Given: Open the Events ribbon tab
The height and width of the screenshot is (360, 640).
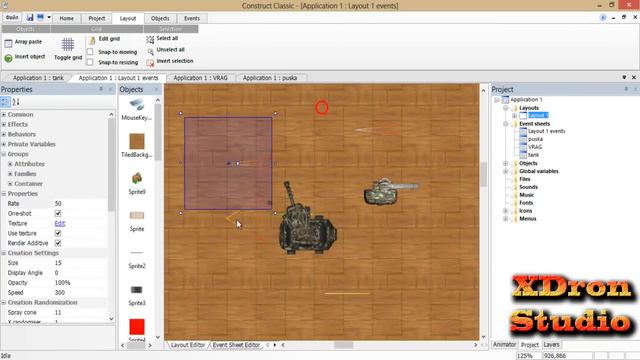Looking at the screenshot, I should [x=192, y=18].
